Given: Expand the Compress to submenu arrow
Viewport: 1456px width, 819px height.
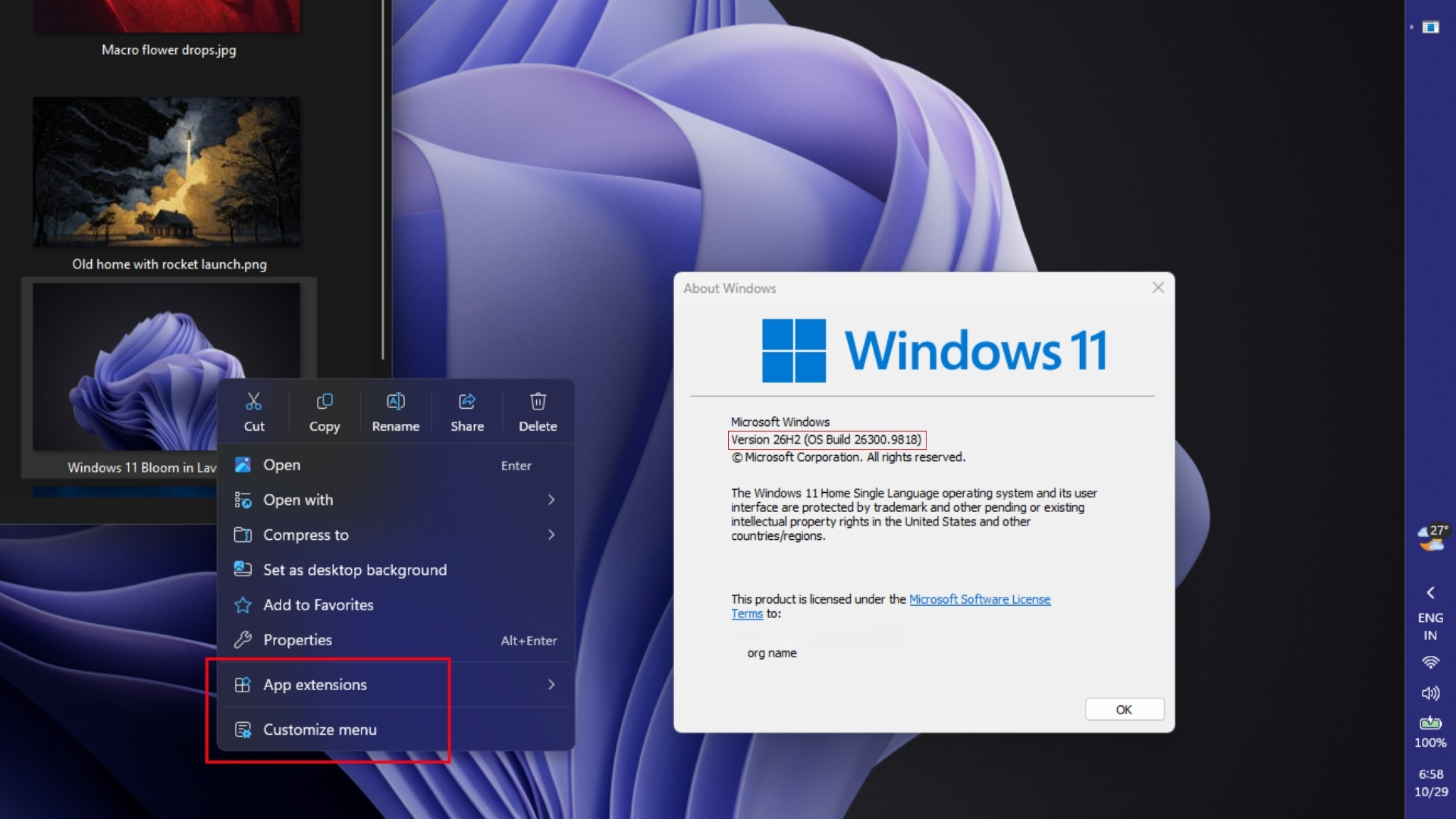Looking at the screenshot, I should 551,535.
